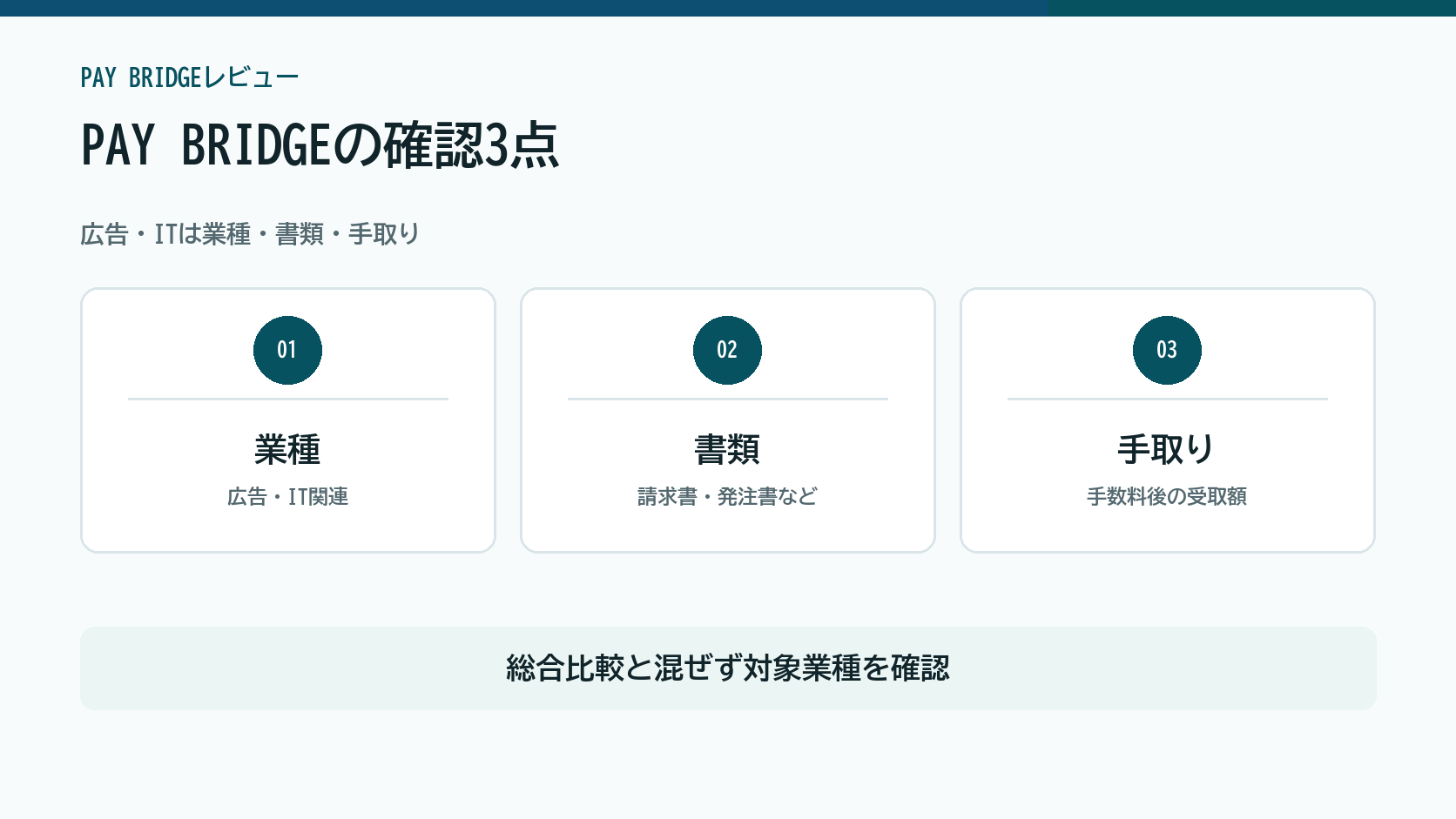Image resolution: width=1456 pixels, height=819 pixels.
Task: Click the PAY BRIDGEレビュー label
Action: [x=189, y=77]
